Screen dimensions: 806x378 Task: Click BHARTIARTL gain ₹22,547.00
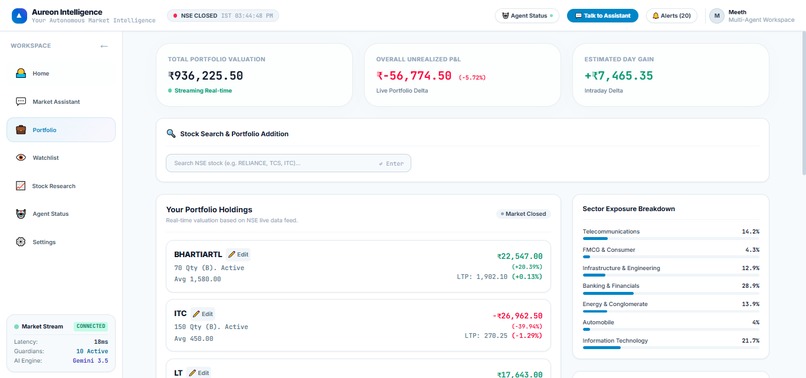click(x=519, y=256)
